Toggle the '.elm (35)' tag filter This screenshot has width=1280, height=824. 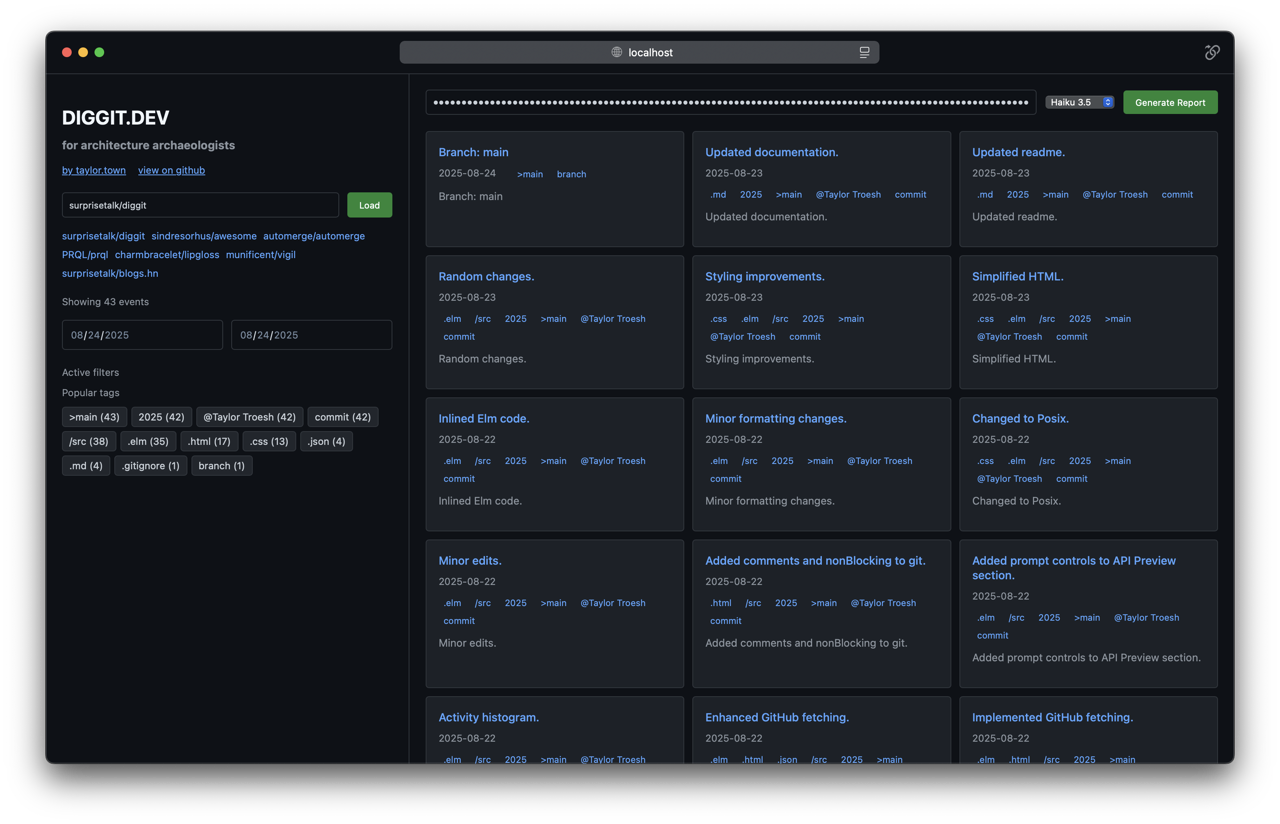pyautogui.click(x=148, y=441)
